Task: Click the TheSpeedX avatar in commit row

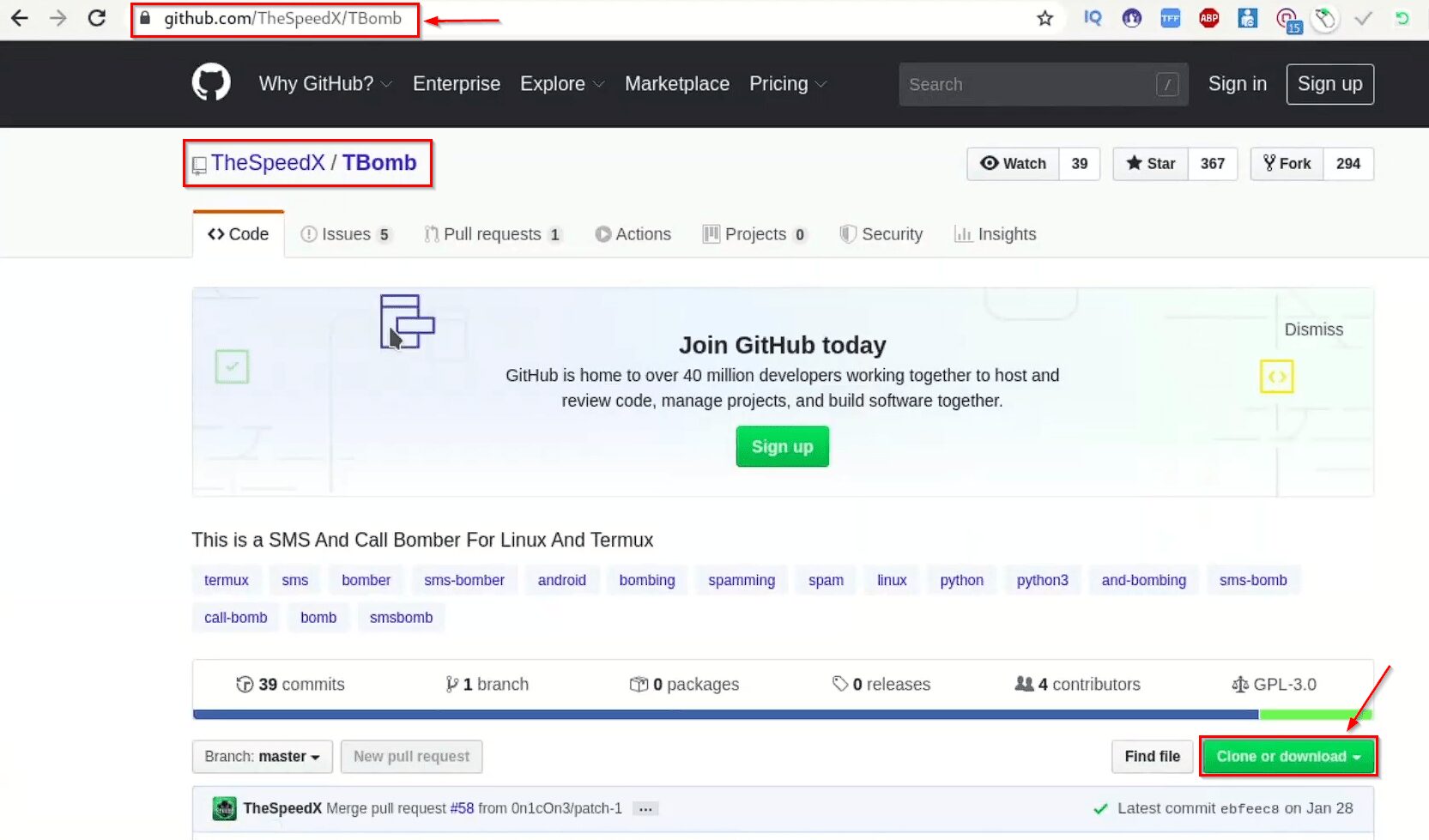Action: [224, 808]
